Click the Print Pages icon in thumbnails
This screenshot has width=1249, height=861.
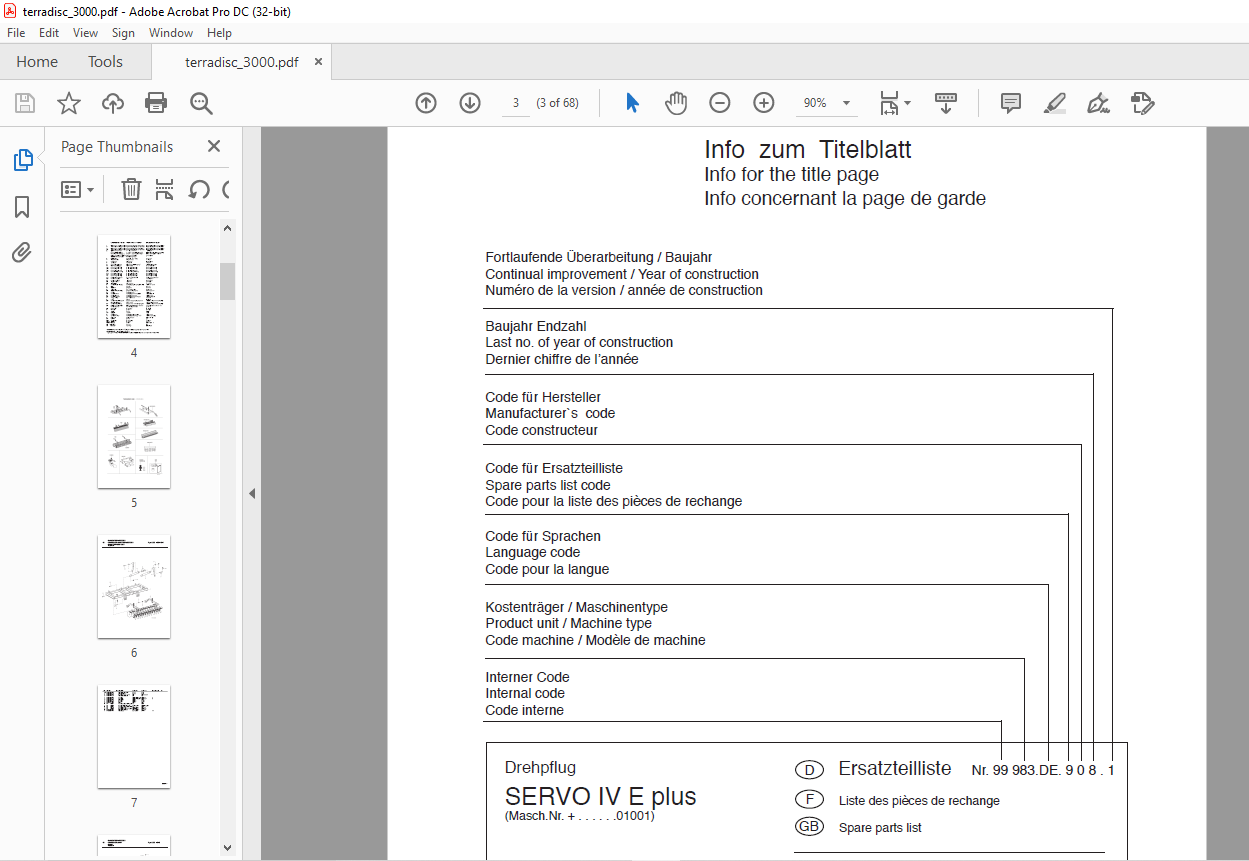(165, 189)
